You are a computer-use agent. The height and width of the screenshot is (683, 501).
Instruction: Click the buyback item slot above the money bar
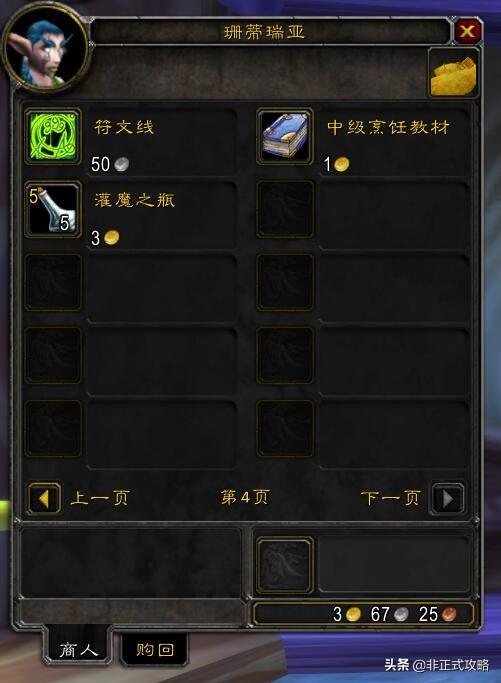pos(285,565)
